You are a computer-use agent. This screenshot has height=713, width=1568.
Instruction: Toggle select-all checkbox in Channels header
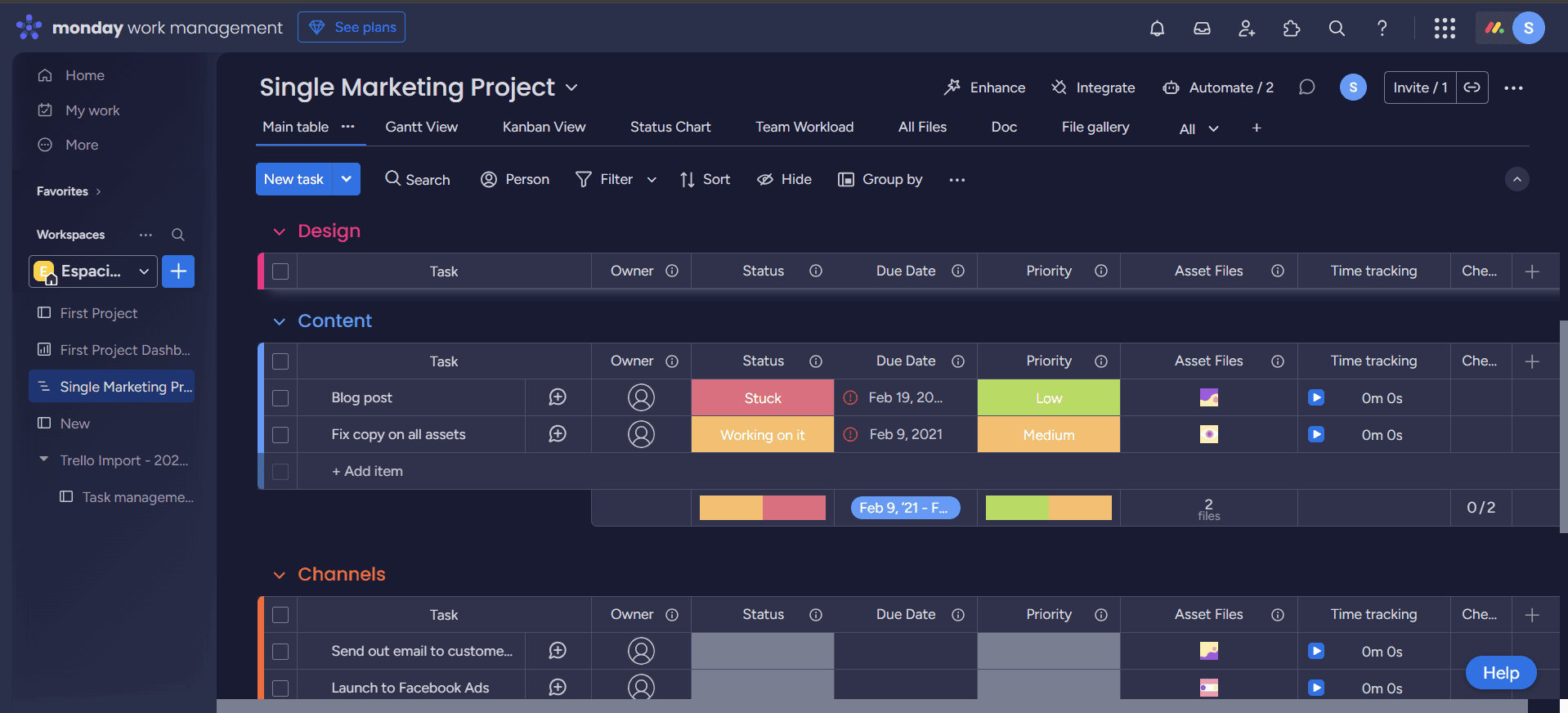[x=280, y=615]
